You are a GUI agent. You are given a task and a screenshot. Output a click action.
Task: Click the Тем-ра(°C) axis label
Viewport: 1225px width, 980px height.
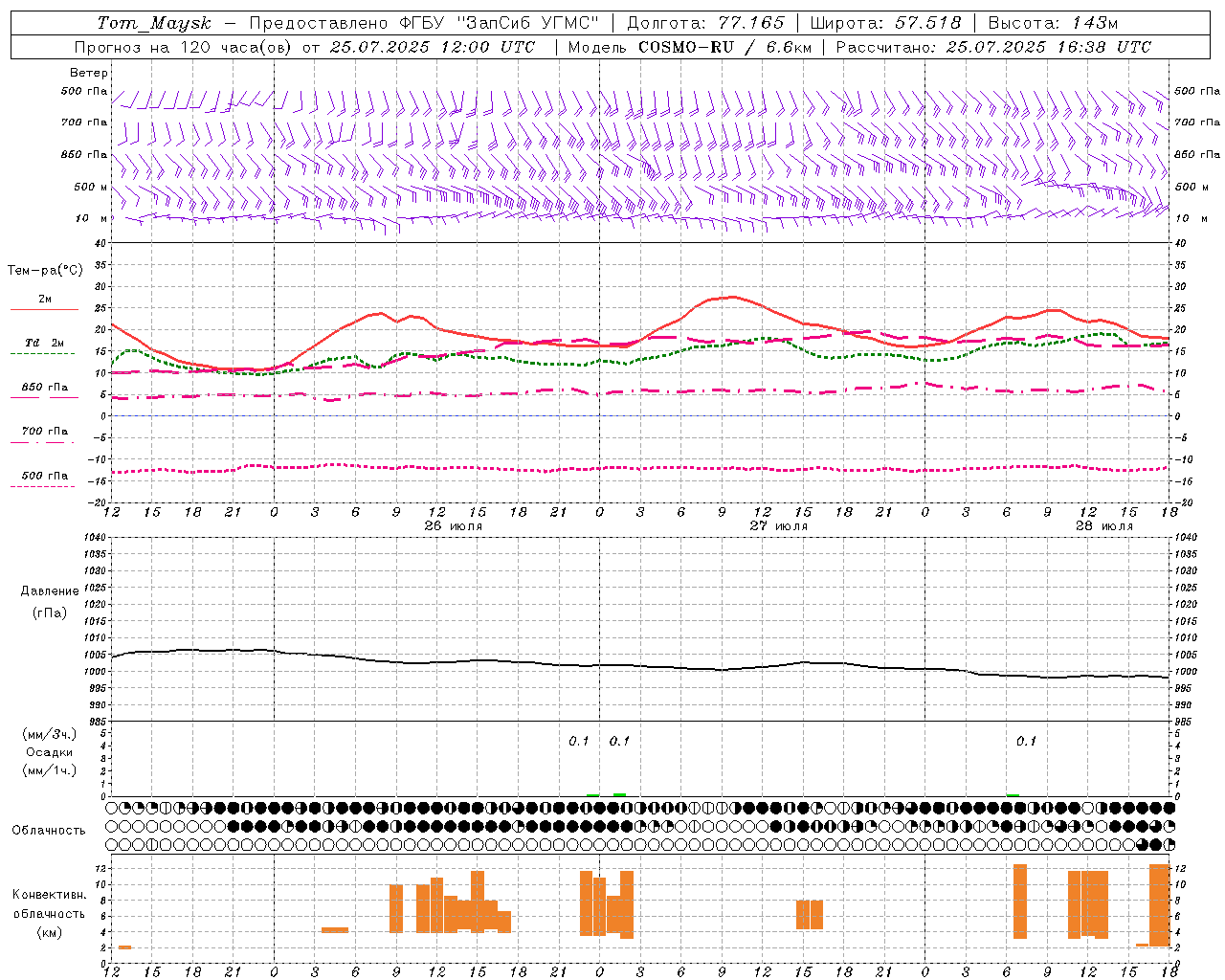click(x=45, y=271)
